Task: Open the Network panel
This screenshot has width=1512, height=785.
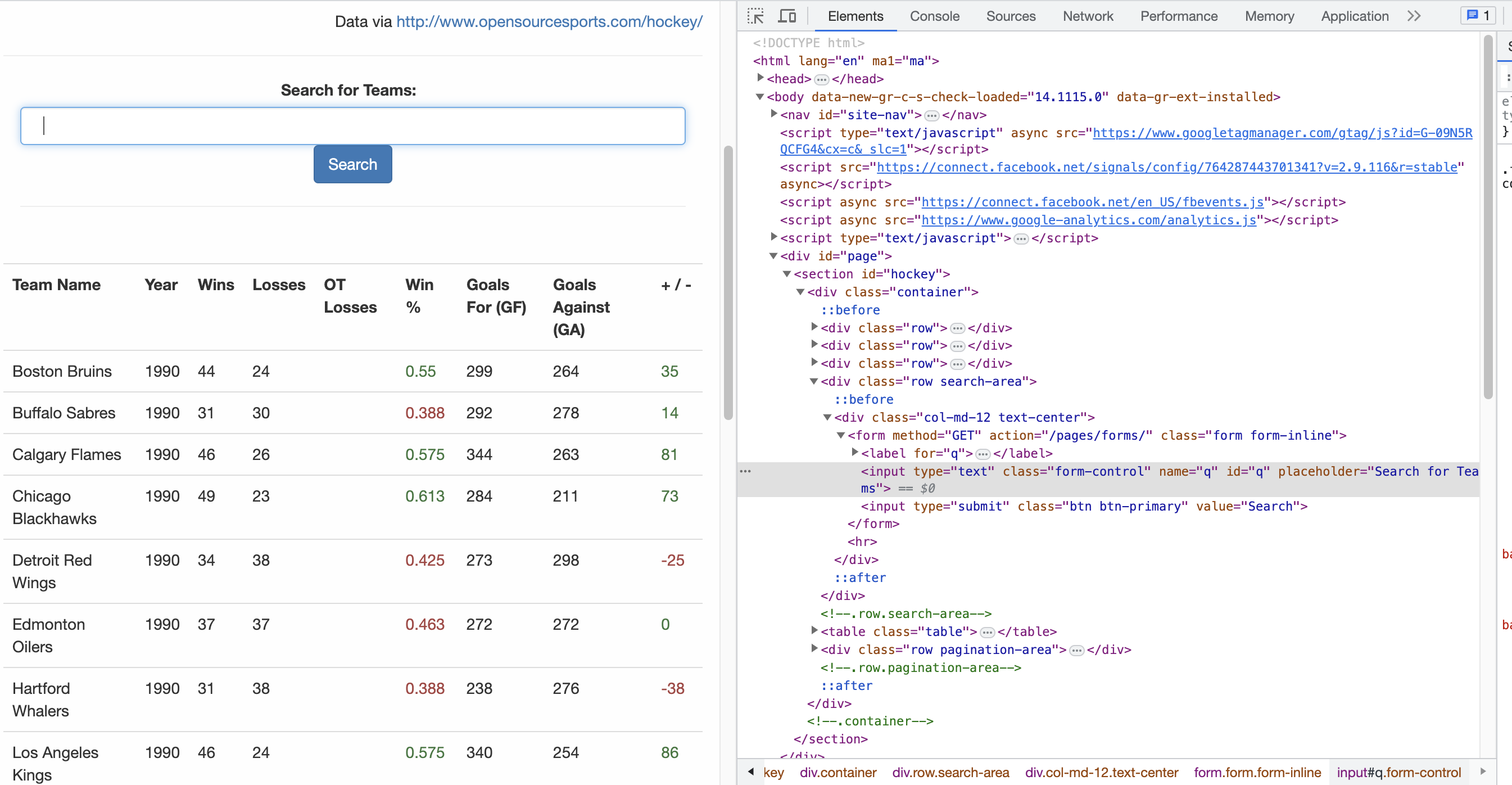Action: 1088,16
